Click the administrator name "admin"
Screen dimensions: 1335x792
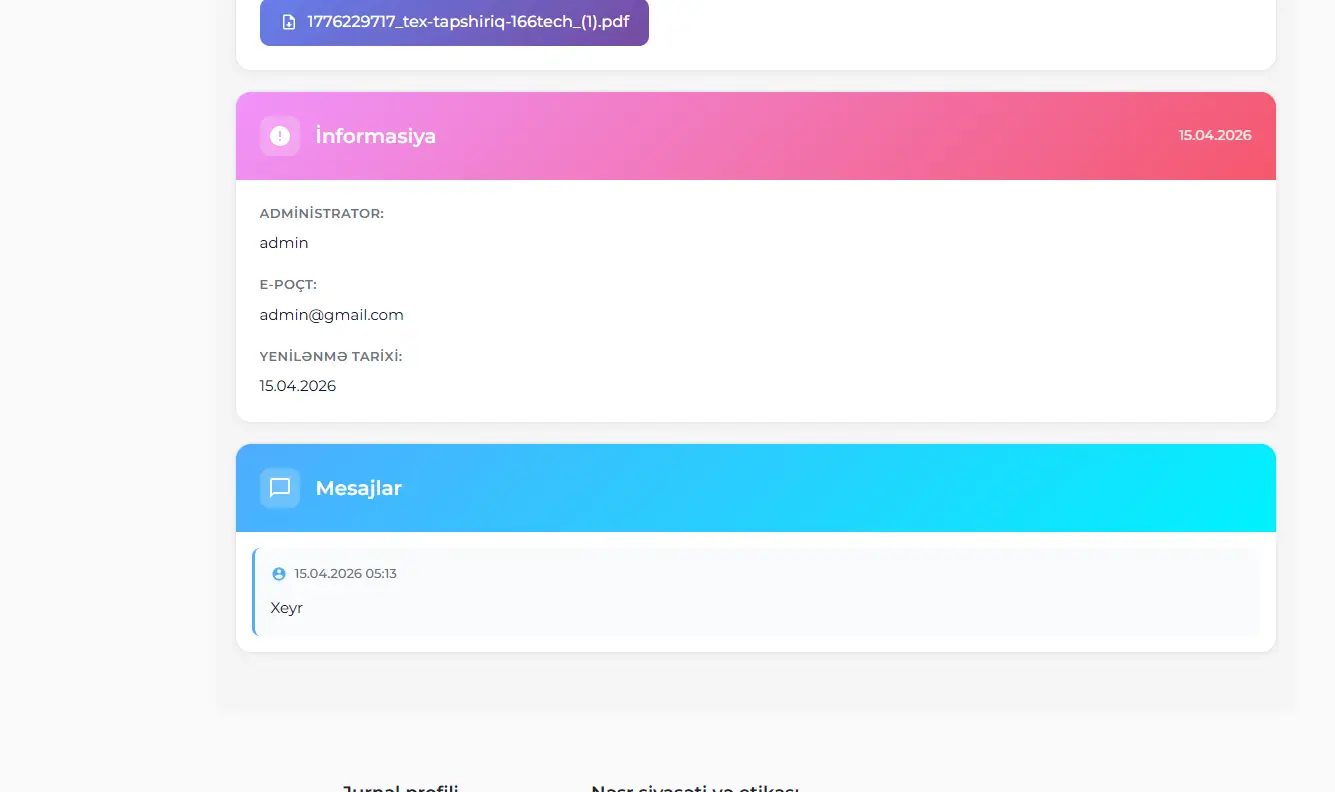tap(284, 243)
